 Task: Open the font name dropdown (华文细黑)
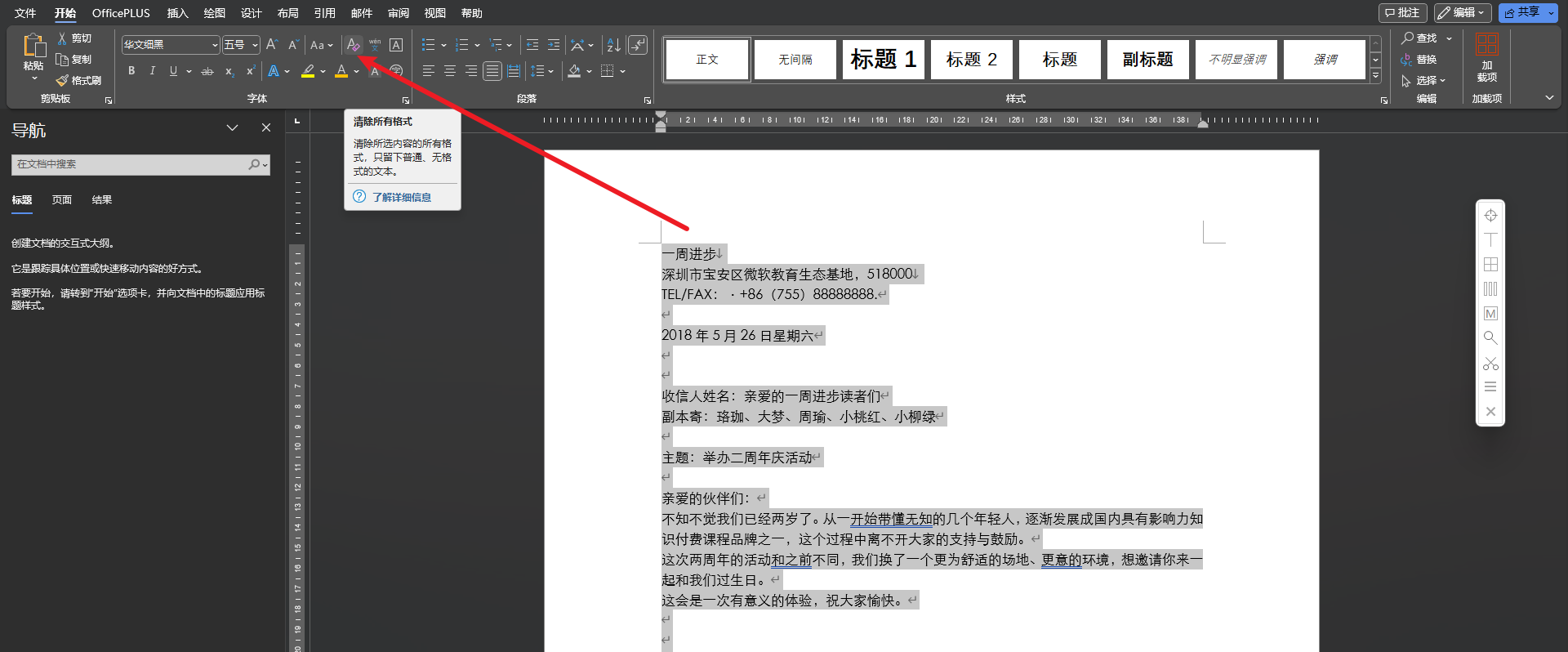(215, 45)
